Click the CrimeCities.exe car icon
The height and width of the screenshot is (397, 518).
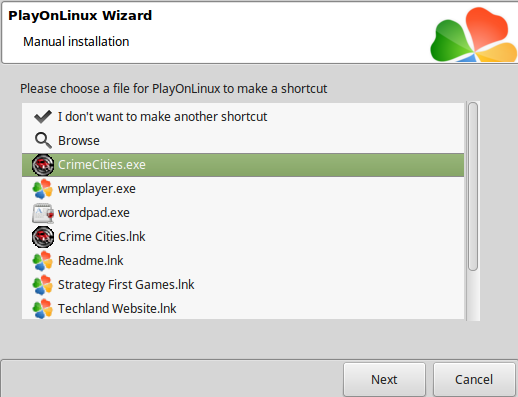43,165
